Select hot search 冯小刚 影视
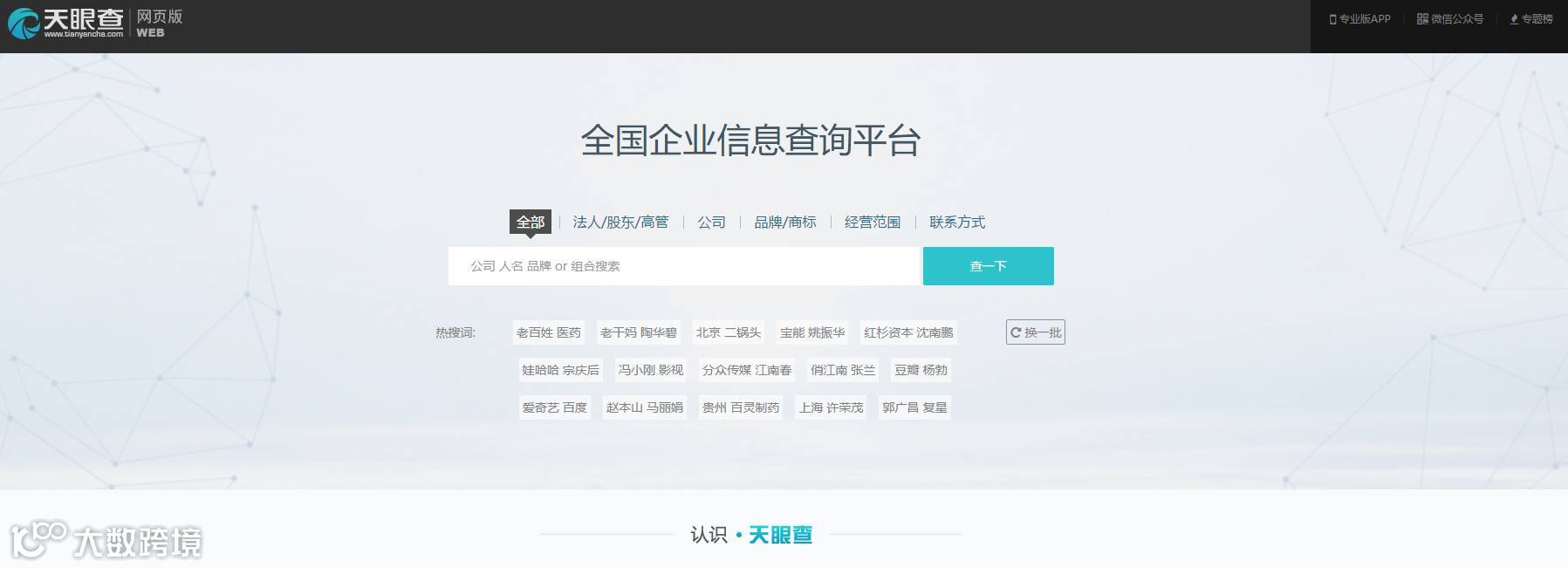1568x568 pixels. (x=651, y=370)
